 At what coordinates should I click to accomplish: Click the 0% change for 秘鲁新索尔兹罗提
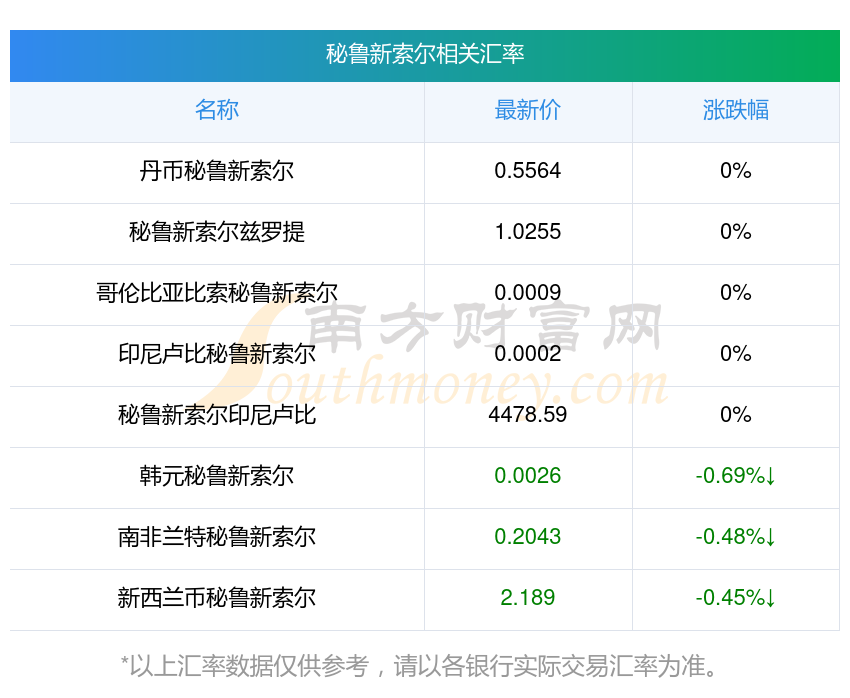click(736, 232)
